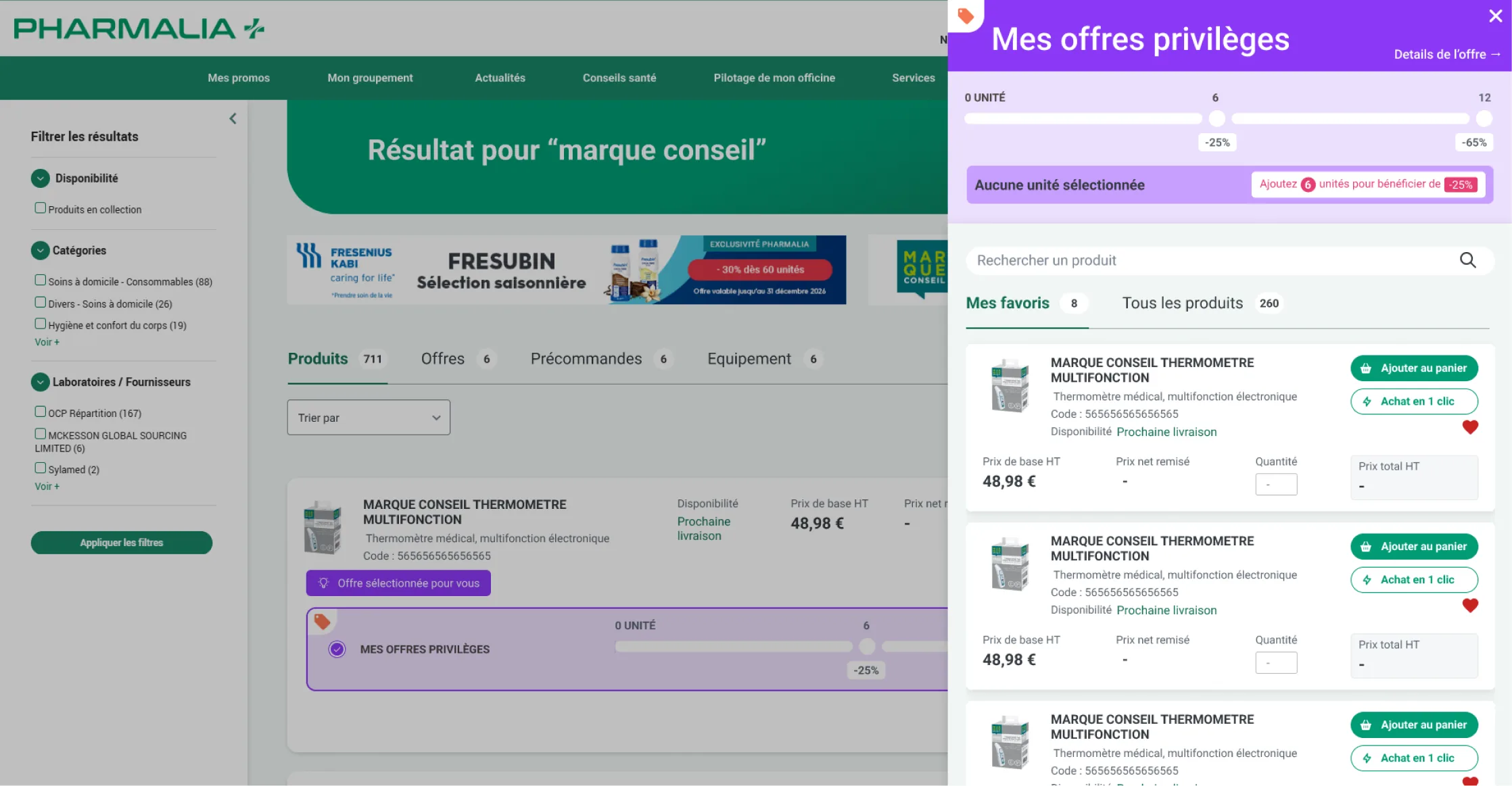The width and height of the screenshot is (1512, 786).
Task: Check OCP Répartition laboratory filter
Action: click(x=41, y=412)
